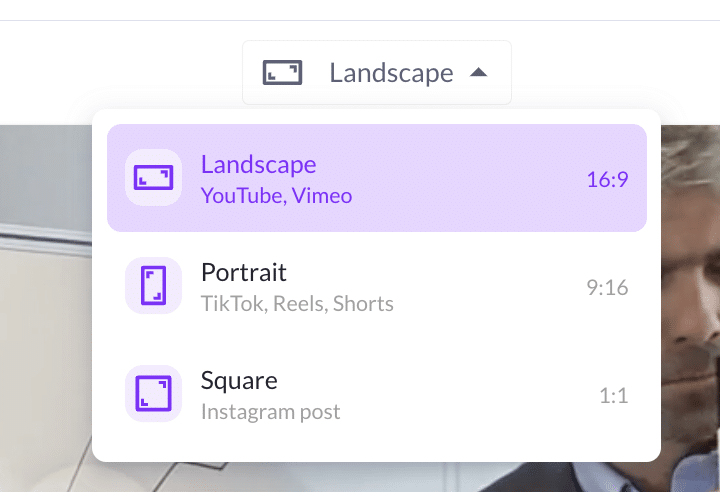Select the Landscape 16:9 option
Image resolution: width=720 pixels, height=492 pixels.
pyautogui.click(x=377, y=178)
